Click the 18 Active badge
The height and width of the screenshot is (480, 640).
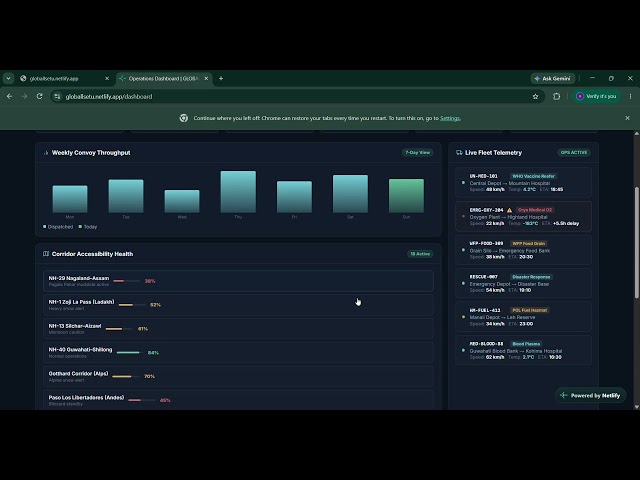point(420,254)
